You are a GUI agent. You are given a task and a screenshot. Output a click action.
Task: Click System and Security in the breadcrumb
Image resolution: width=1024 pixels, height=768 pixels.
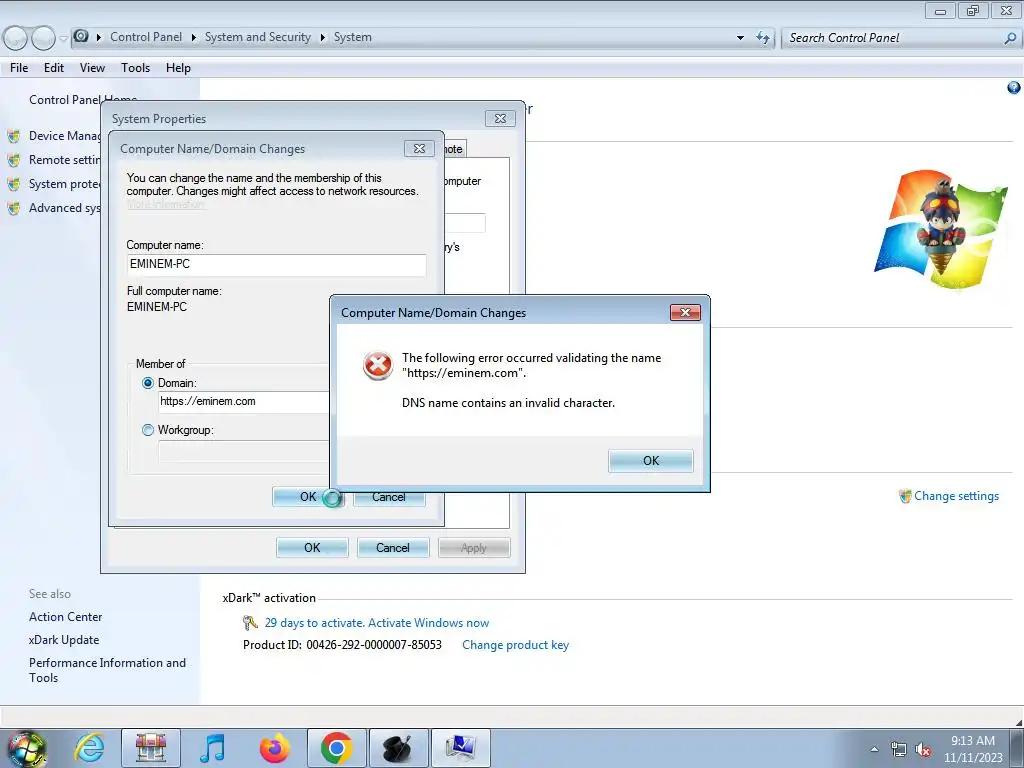pos(257,37)
